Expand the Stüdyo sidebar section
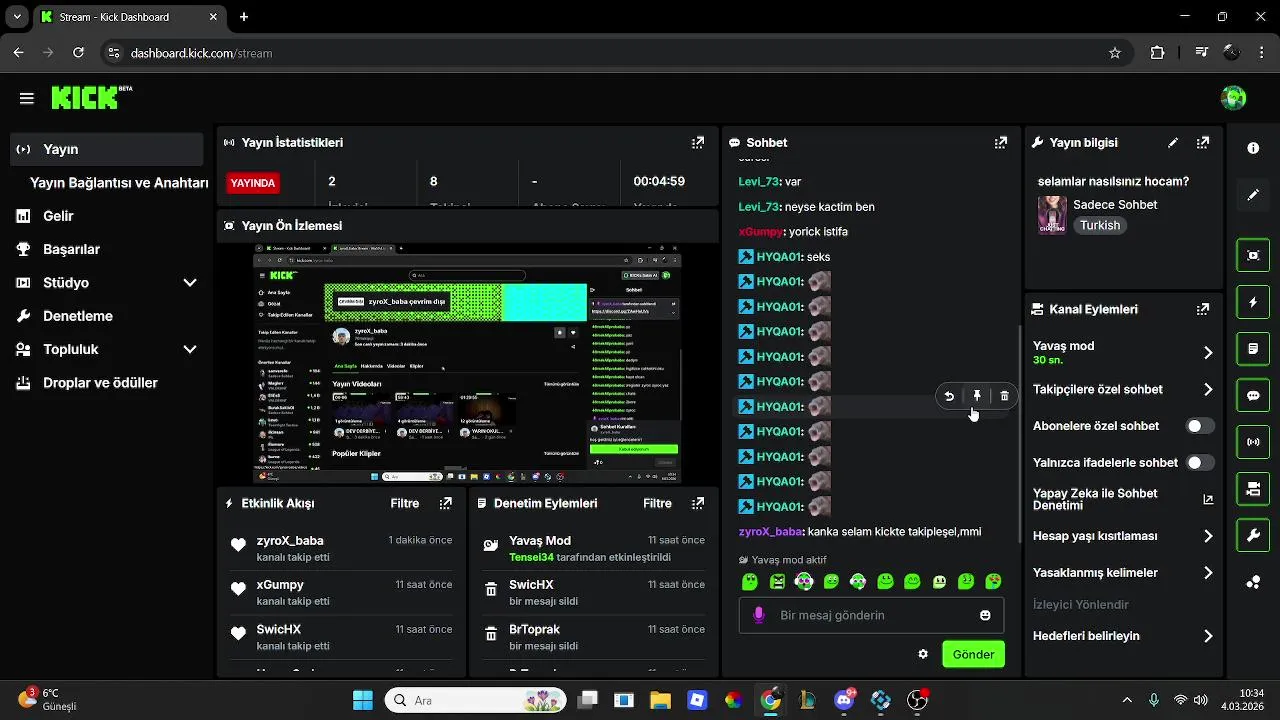The height and width of the screenshot is (720, 1280). (190, 283)
